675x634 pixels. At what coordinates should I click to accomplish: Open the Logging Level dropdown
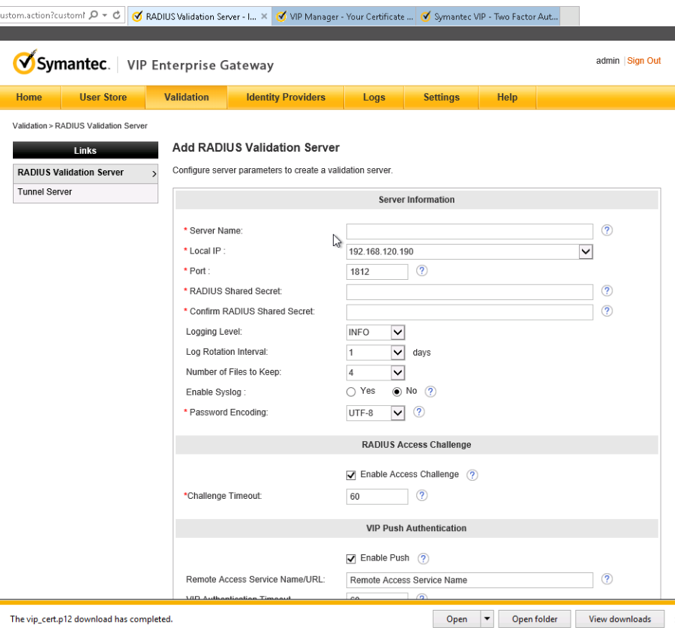(x=398, y=332)
